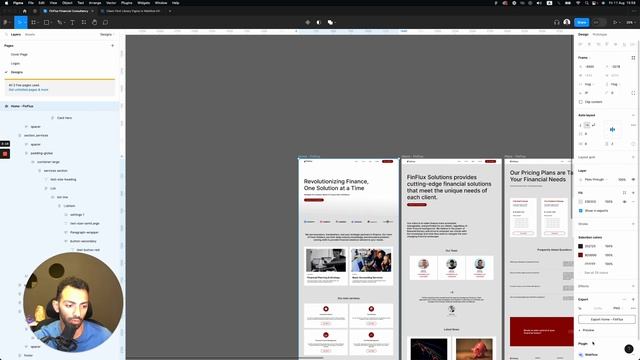Click the red stop recording icon
This screenshot has width=640, height=360.
5,154
